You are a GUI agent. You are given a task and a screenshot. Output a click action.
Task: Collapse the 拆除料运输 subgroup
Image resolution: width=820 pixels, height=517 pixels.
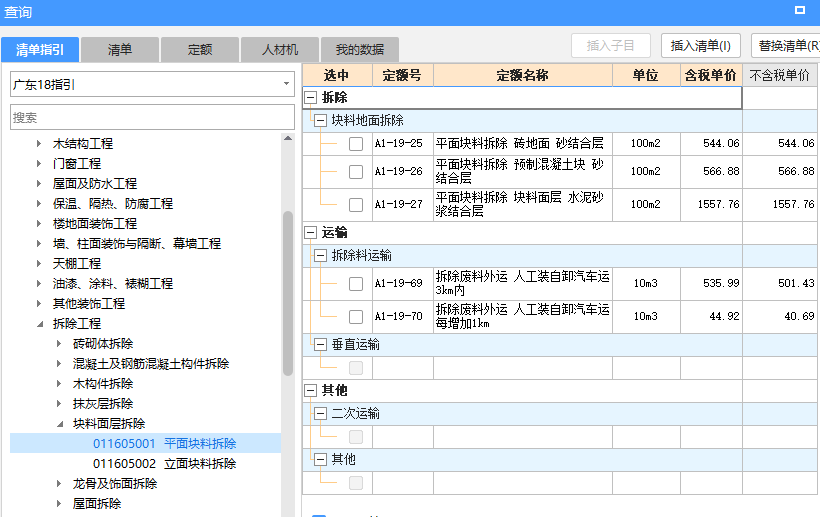320,256
